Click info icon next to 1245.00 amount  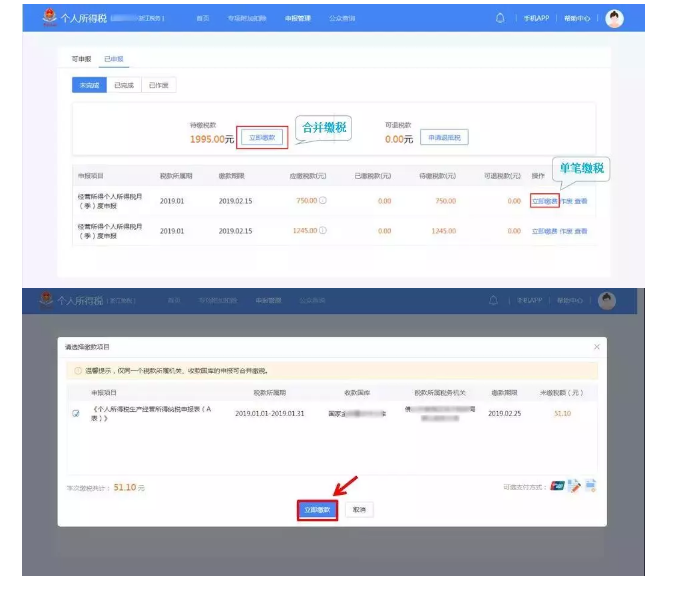click(325, 231)
